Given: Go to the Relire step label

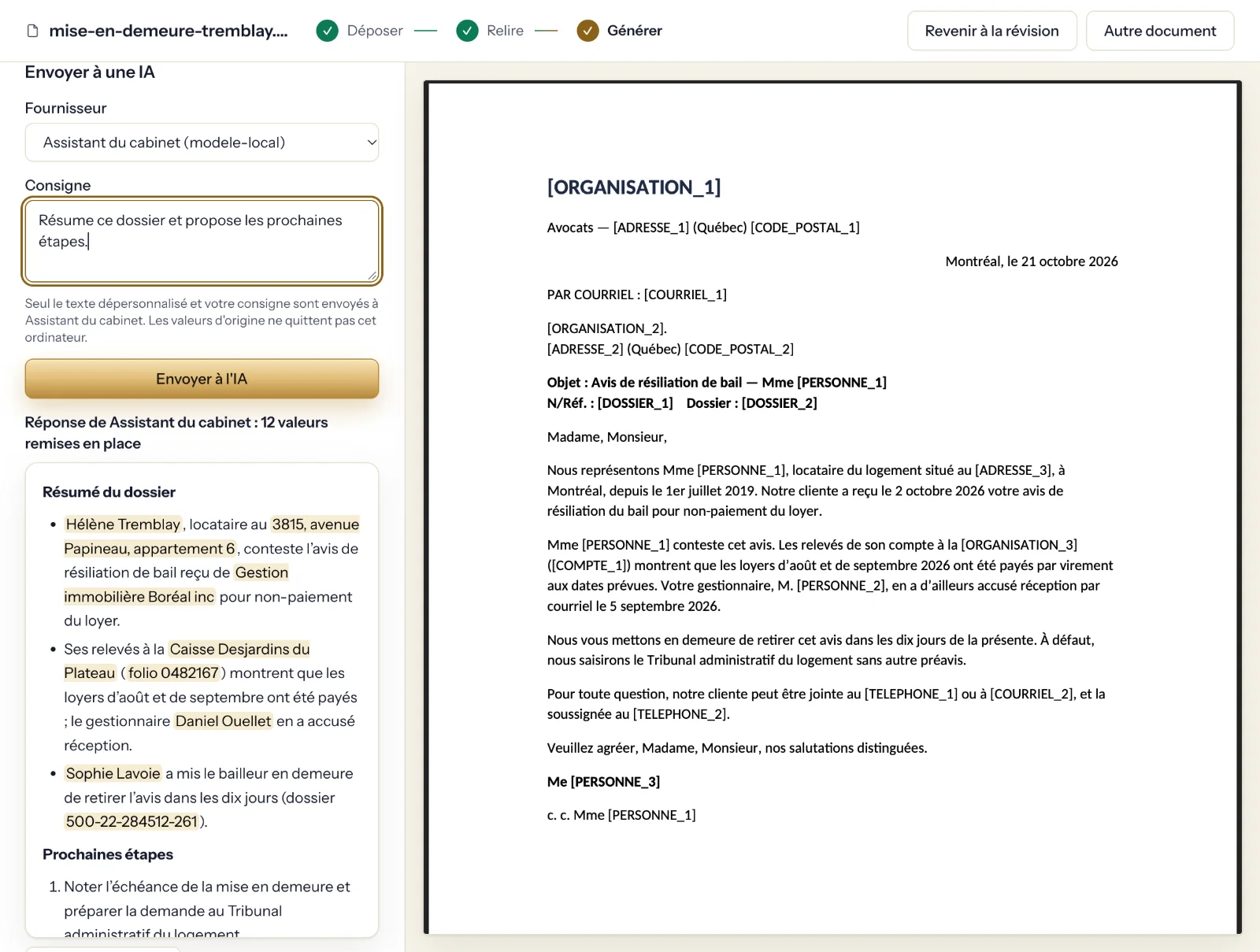Looking at the screenshot, I should click(x=505, y=31).
